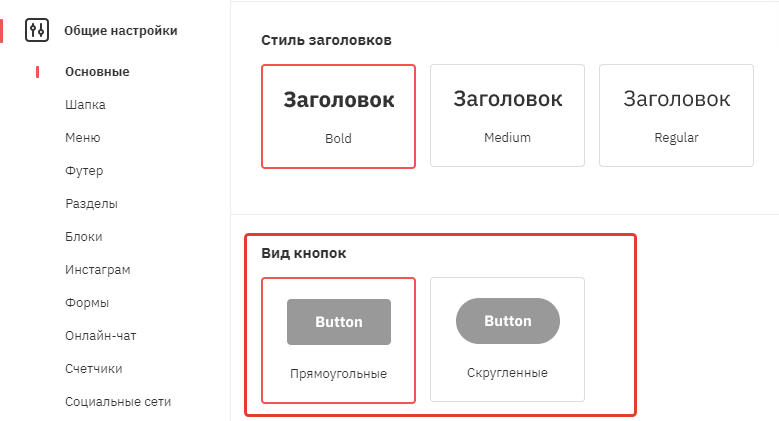Choose the Regular heading style

click(x=676, y=115)
